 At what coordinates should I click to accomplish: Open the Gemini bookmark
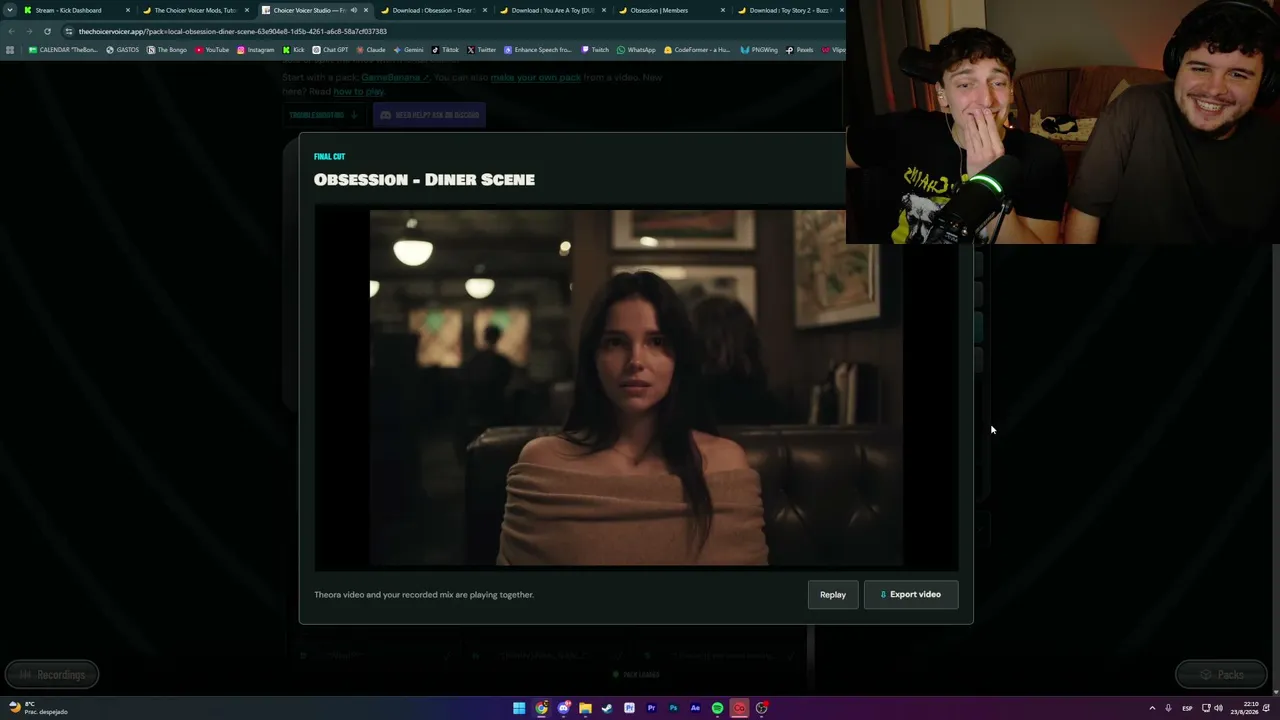408,50
